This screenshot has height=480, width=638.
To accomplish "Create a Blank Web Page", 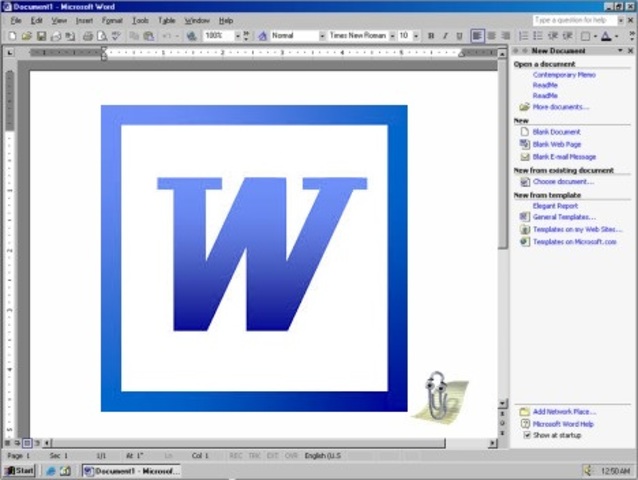I will 557,144.
